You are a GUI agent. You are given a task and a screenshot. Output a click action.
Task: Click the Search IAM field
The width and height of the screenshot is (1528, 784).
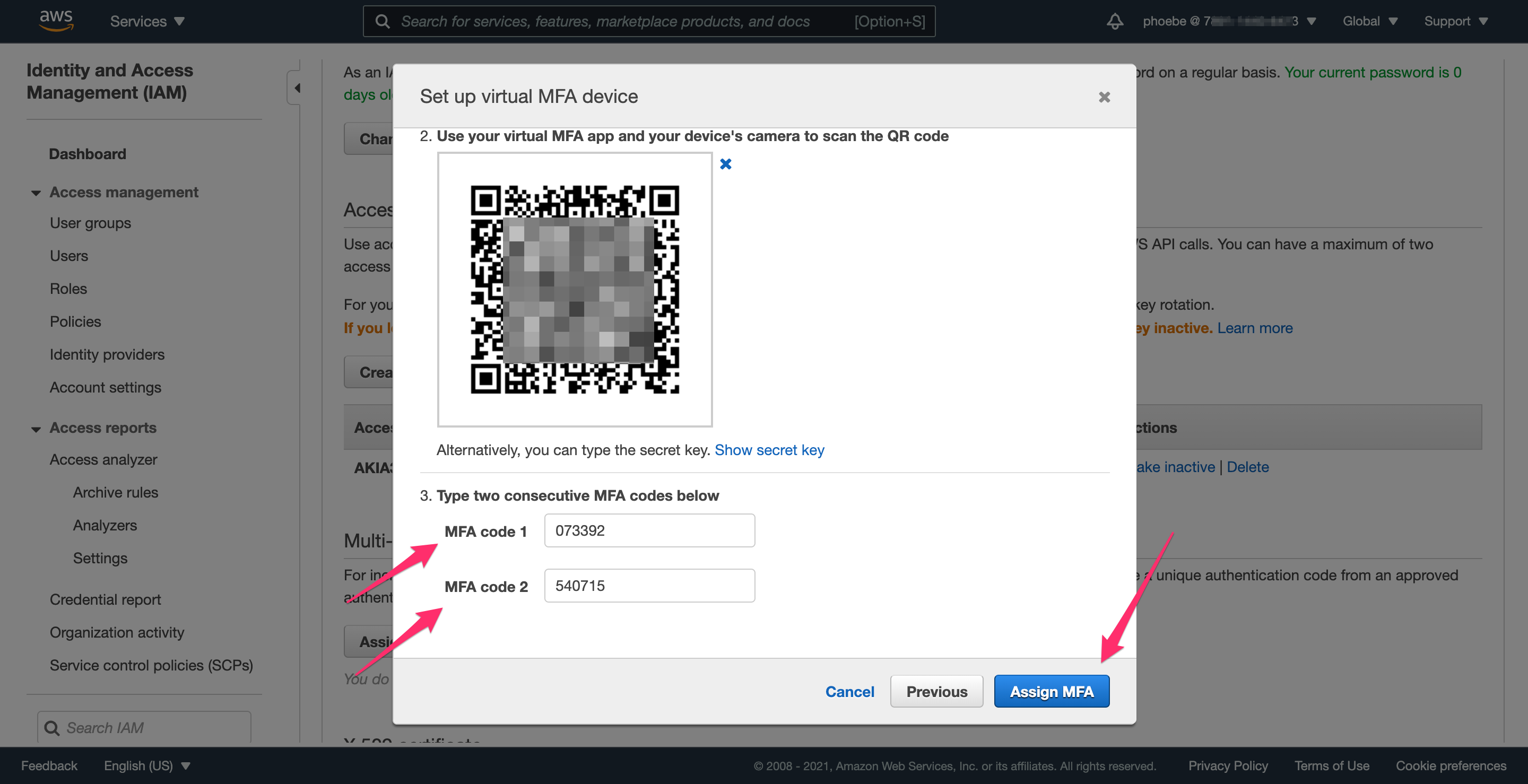(x=144, y=727)
